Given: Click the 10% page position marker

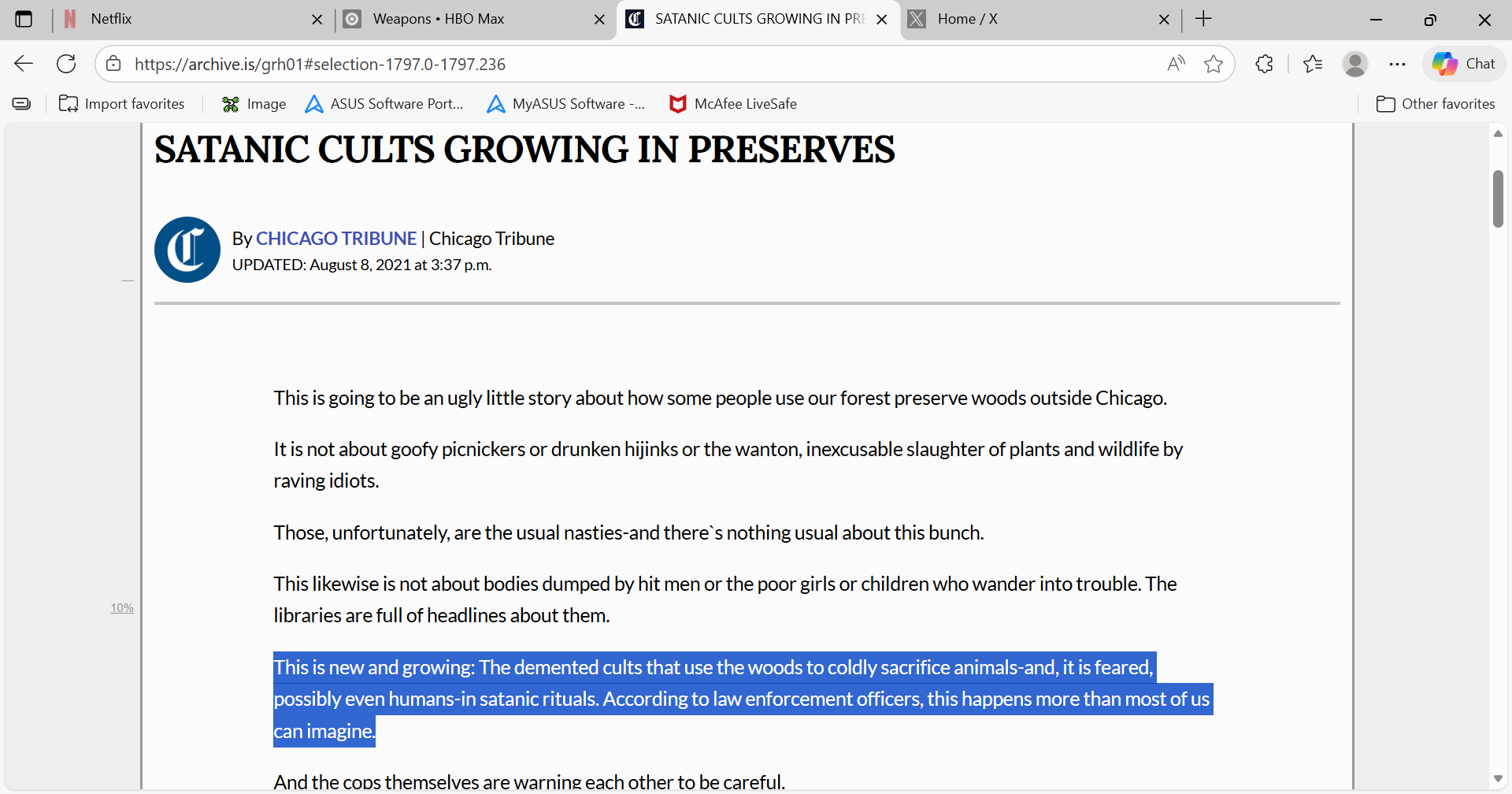Looking at the screenshot, I should point(122,608).
